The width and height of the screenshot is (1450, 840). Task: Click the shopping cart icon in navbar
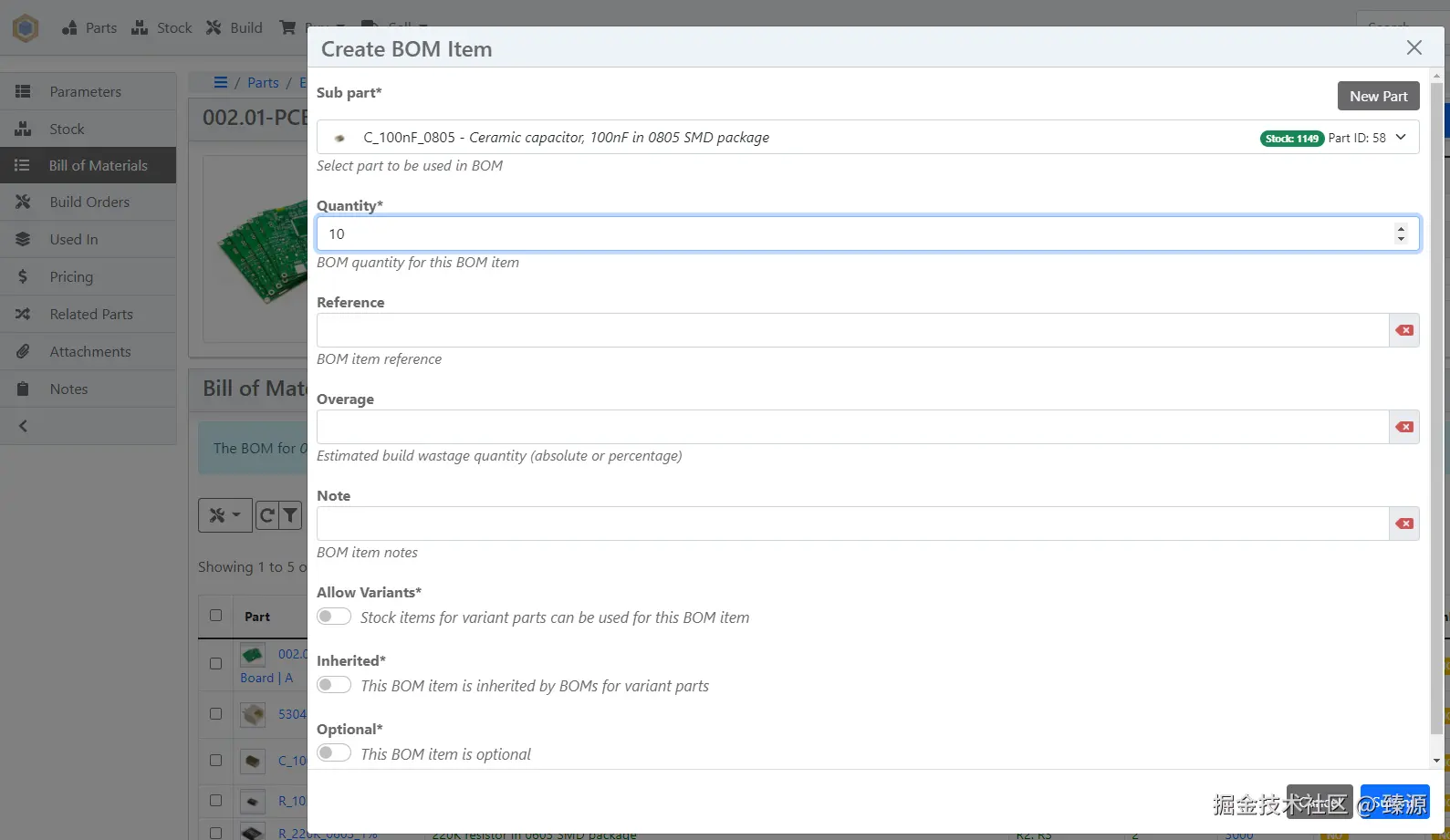[x=287, y=27]
